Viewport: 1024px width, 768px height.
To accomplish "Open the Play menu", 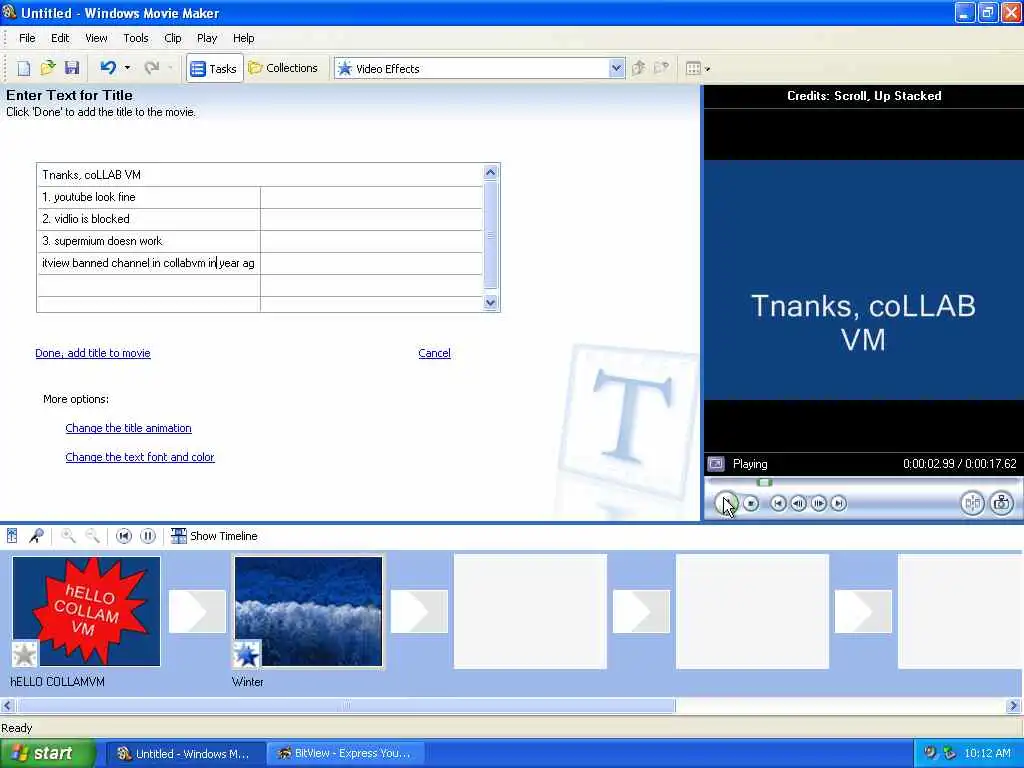I will (207, 38).
